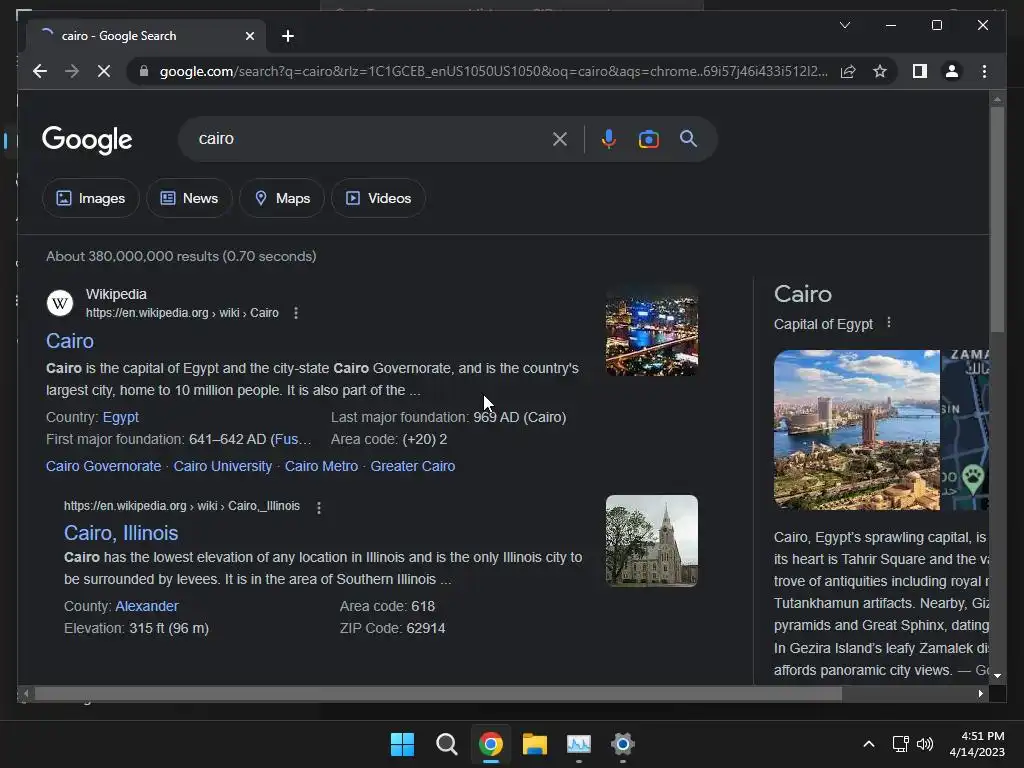Open the map preview in knowledge panel

[x=965, y=430]
